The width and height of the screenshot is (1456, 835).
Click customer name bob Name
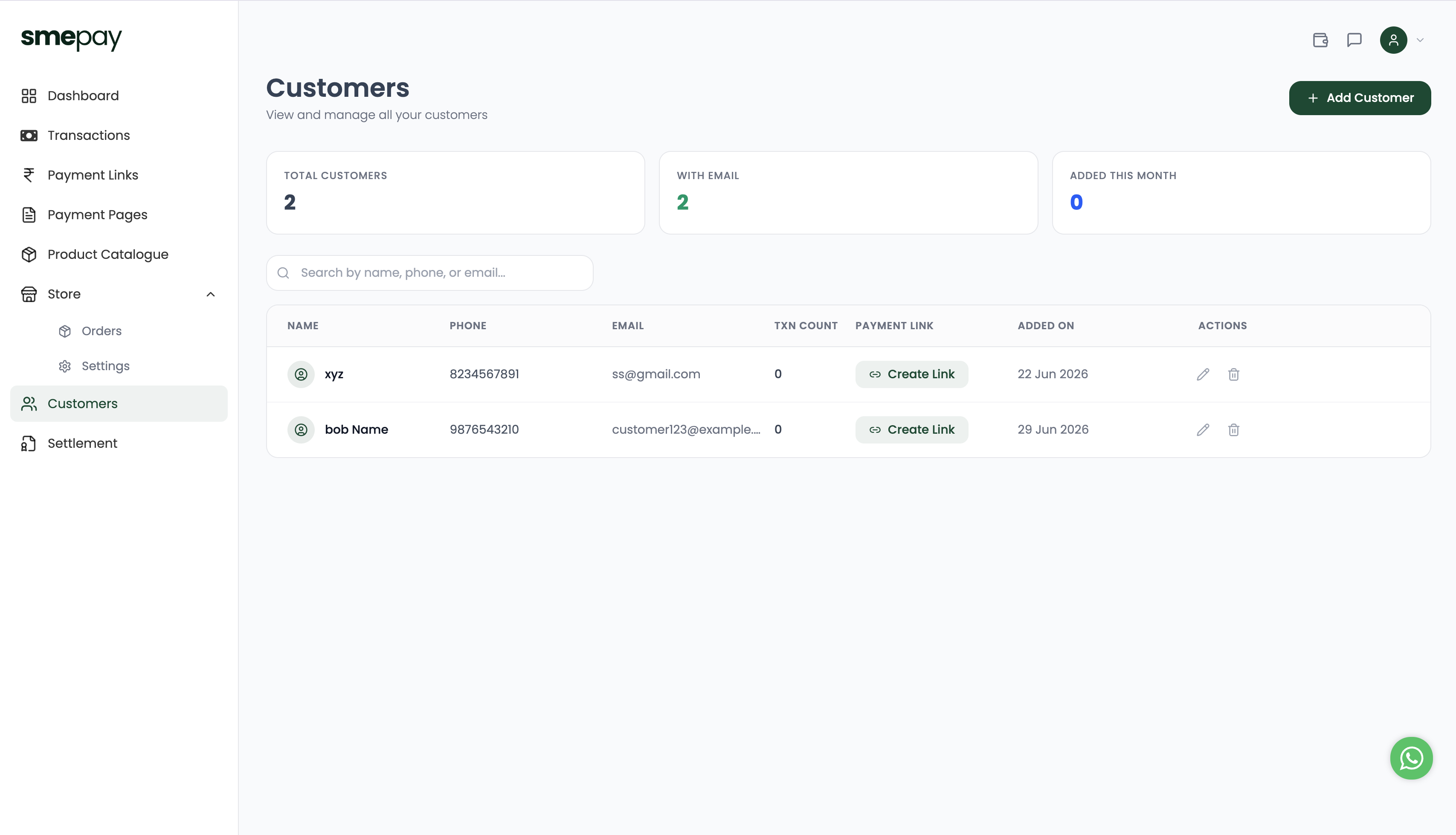pyautogui.click(x=356, y=430)
